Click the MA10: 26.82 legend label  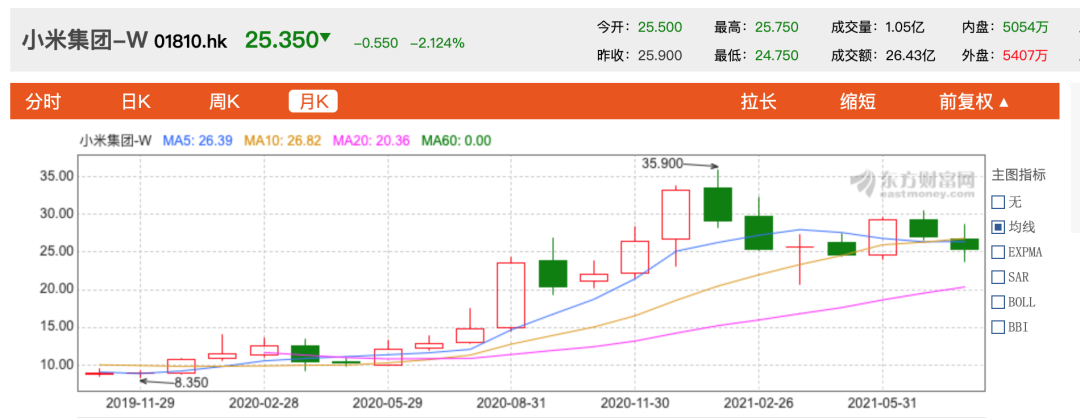[282, 141]
